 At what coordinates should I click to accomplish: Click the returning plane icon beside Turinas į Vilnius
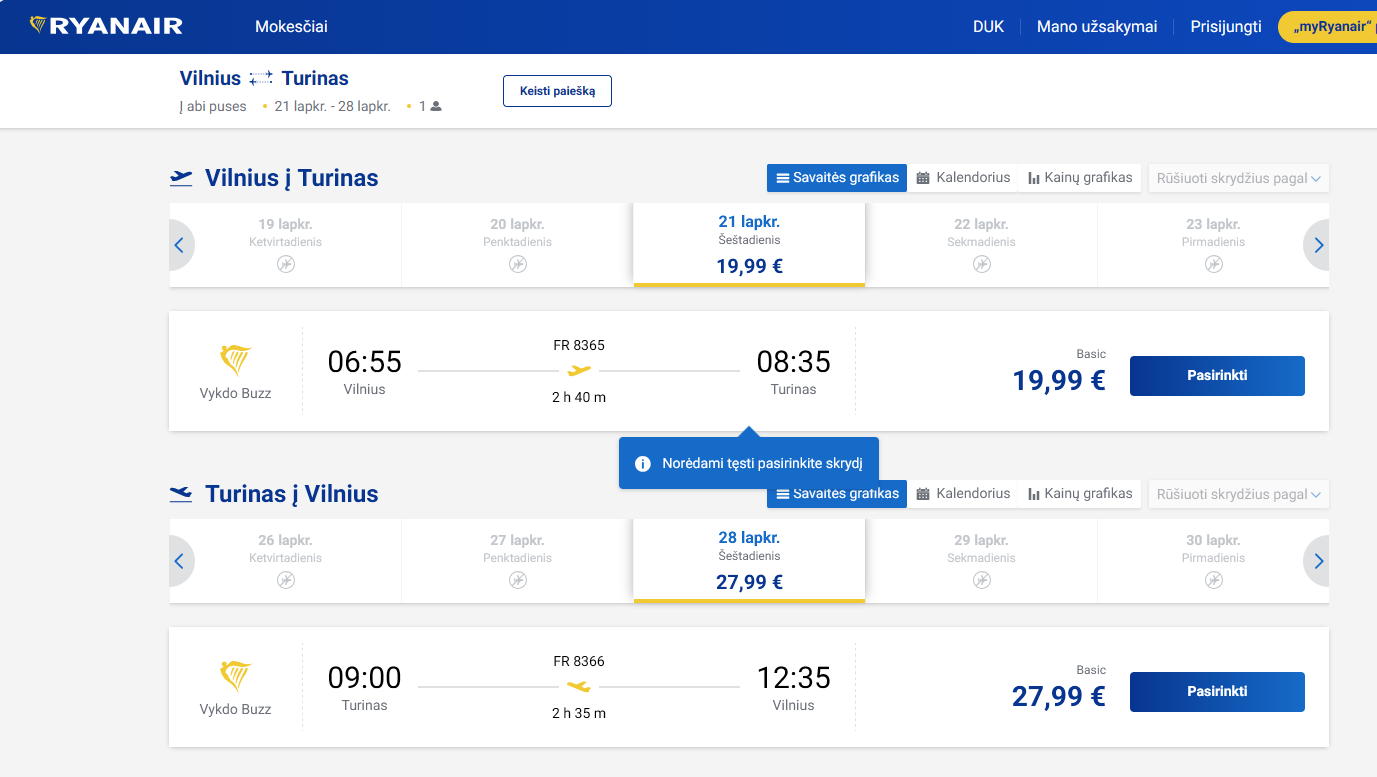181,494
